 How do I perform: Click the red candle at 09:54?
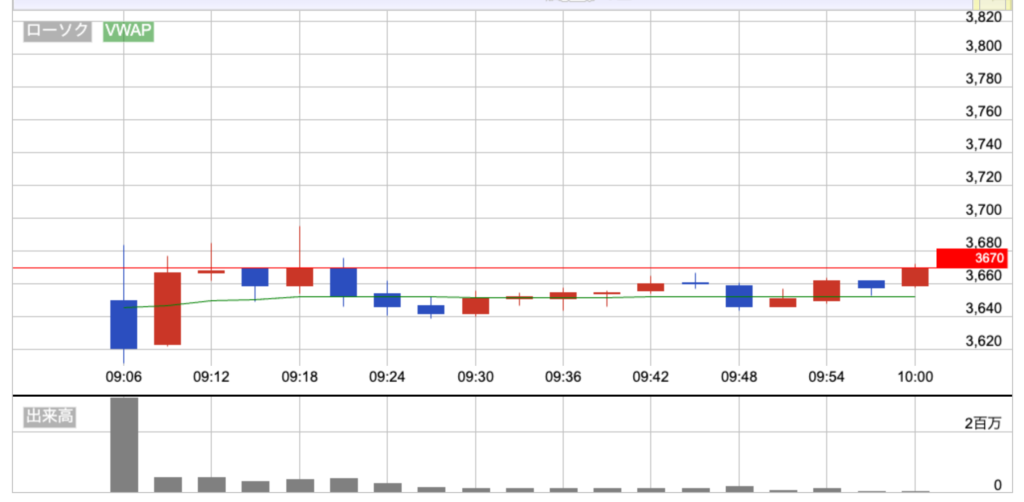pos(827,290)
